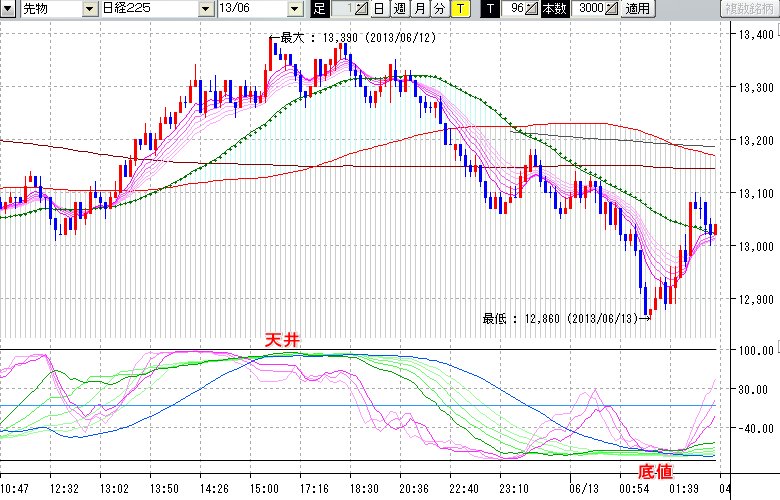Click the red 天井 label on oscillator
Viewport: 780px width, 500px height.
point(281,341)
